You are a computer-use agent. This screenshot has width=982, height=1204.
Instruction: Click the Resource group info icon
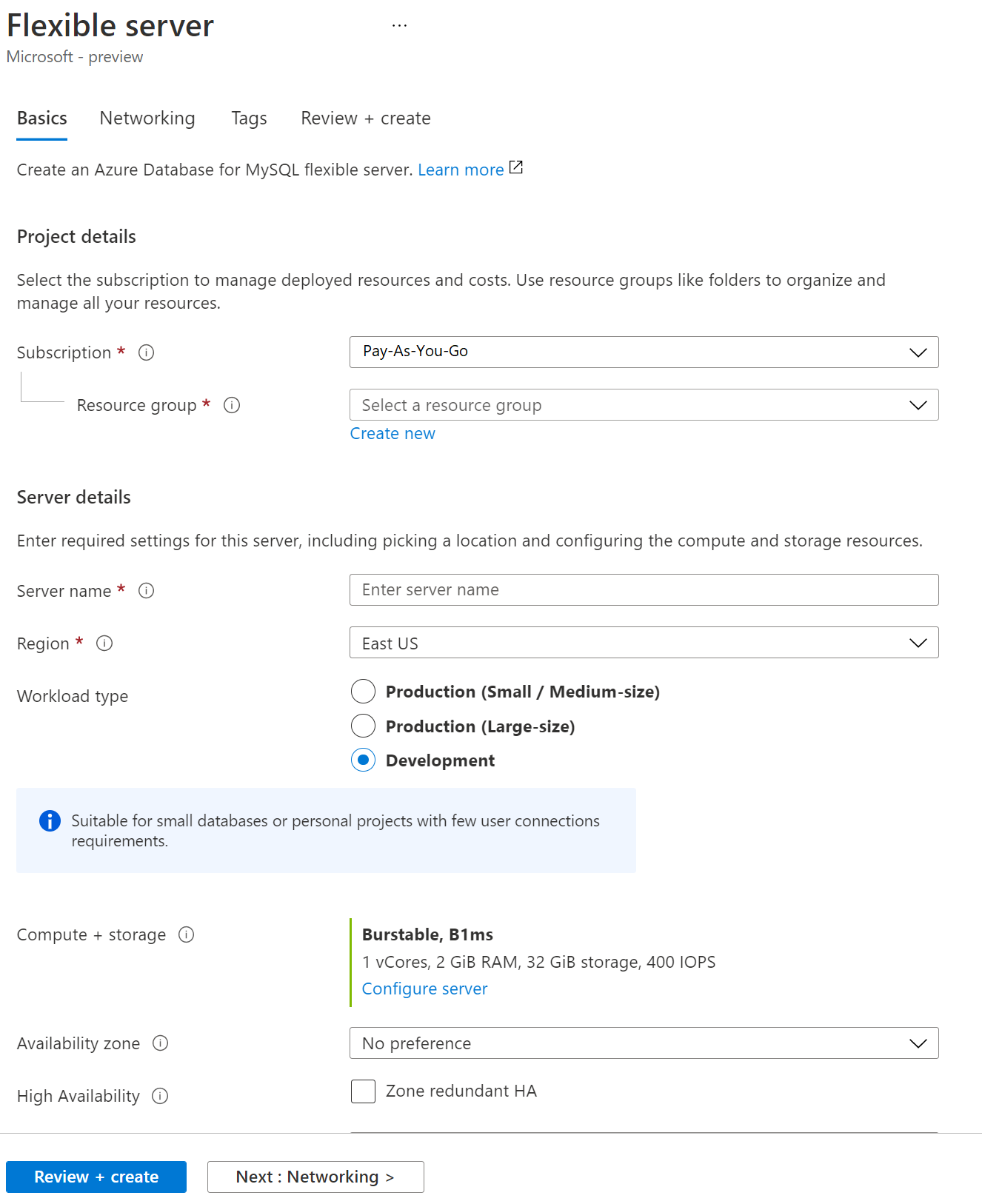[x=232, y=405]
